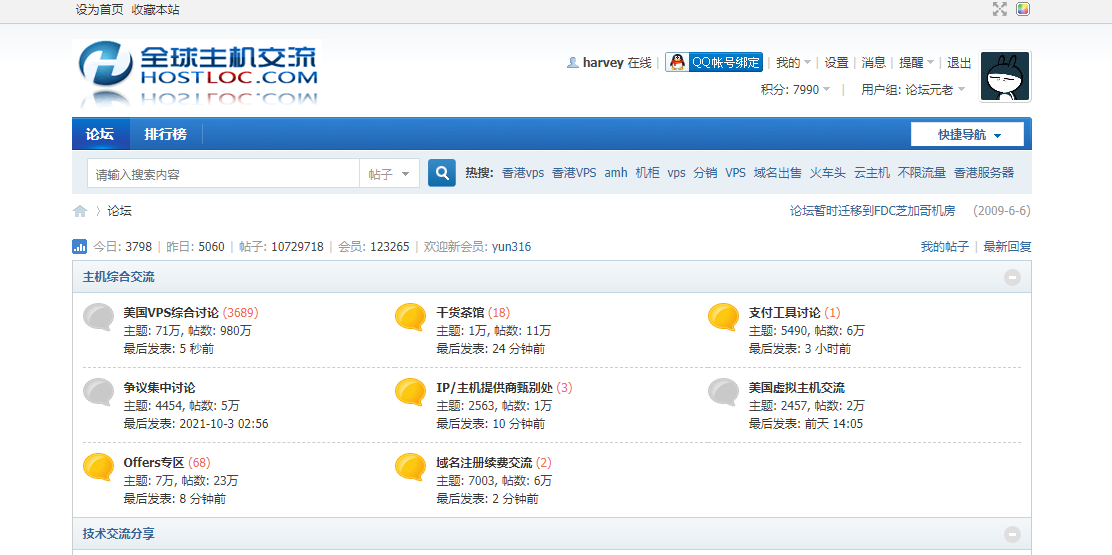This screenshot has height=555, width=1112.
Task: Click the Offers专区 forum bubble icon
Action: coord(98,468)
